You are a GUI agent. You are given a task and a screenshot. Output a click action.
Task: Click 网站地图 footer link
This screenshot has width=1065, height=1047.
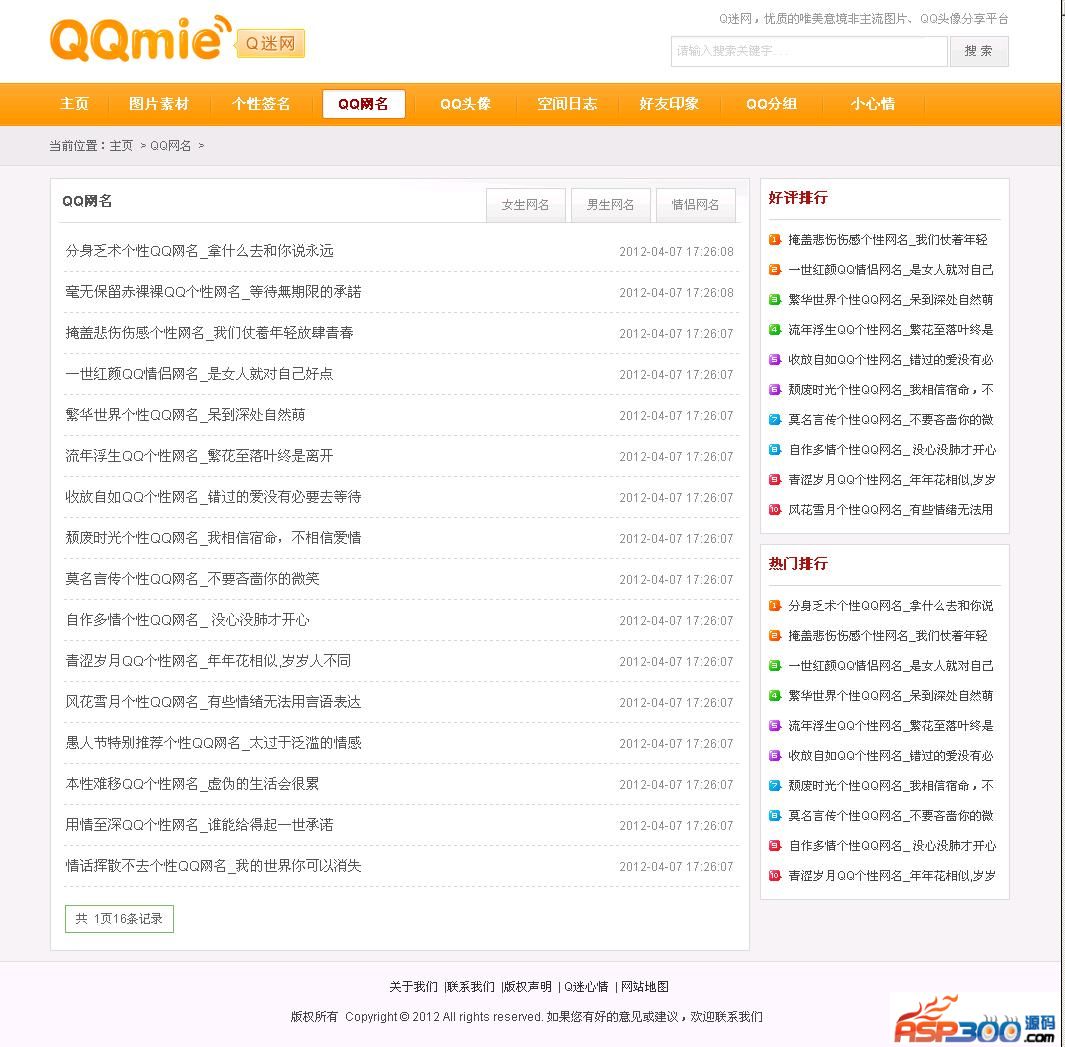tap(645, 987)
